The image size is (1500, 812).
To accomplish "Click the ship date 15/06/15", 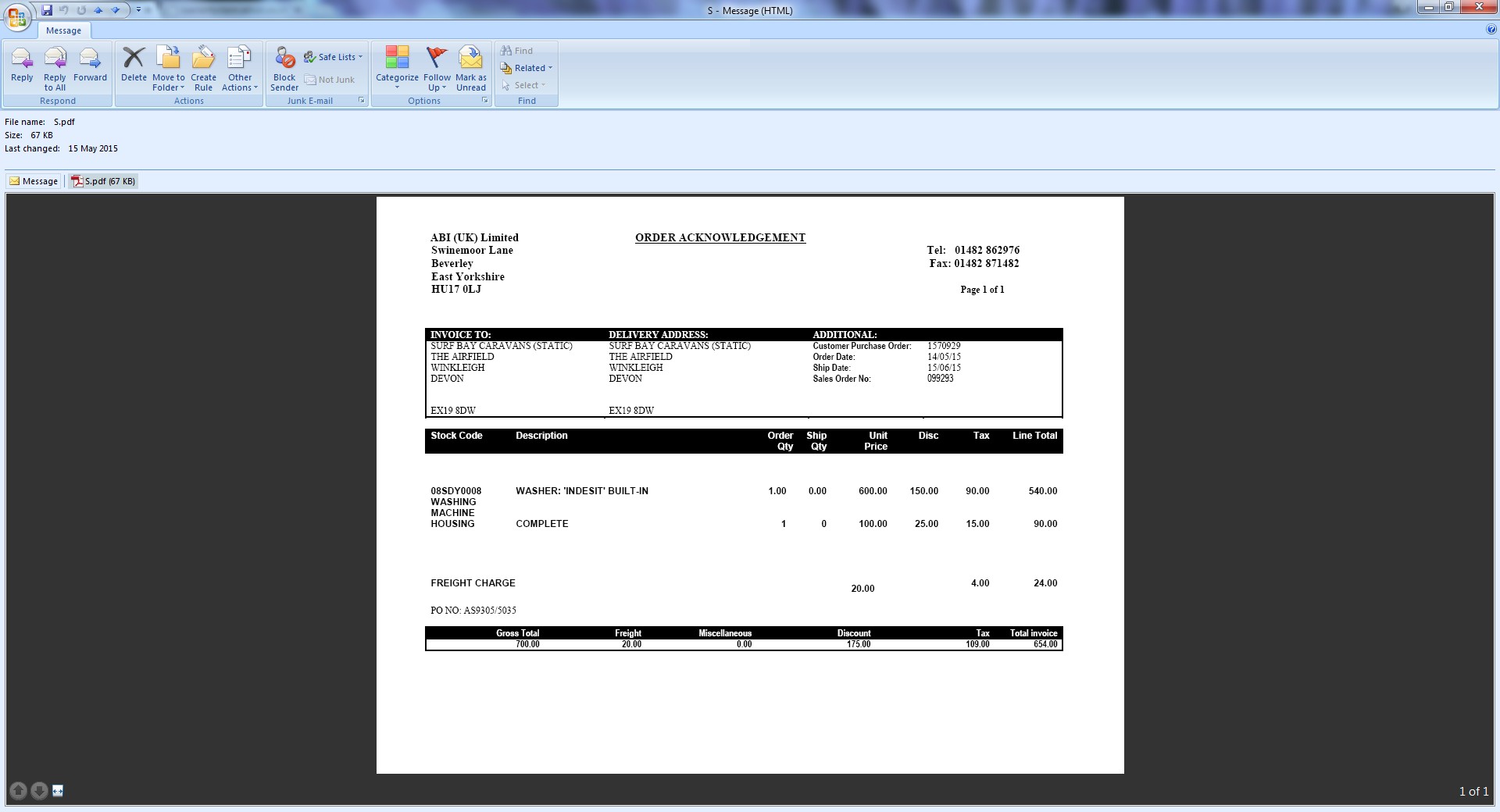I will tap(944, 368).
